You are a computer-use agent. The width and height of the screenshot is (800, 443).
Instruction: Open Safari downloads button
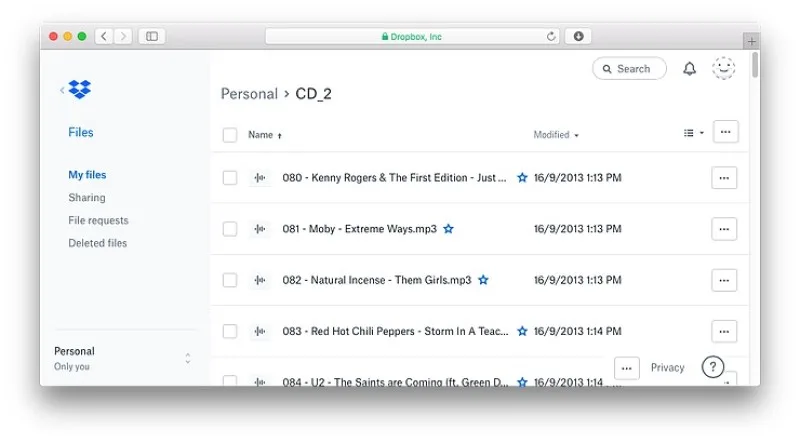tap(578, 36)
